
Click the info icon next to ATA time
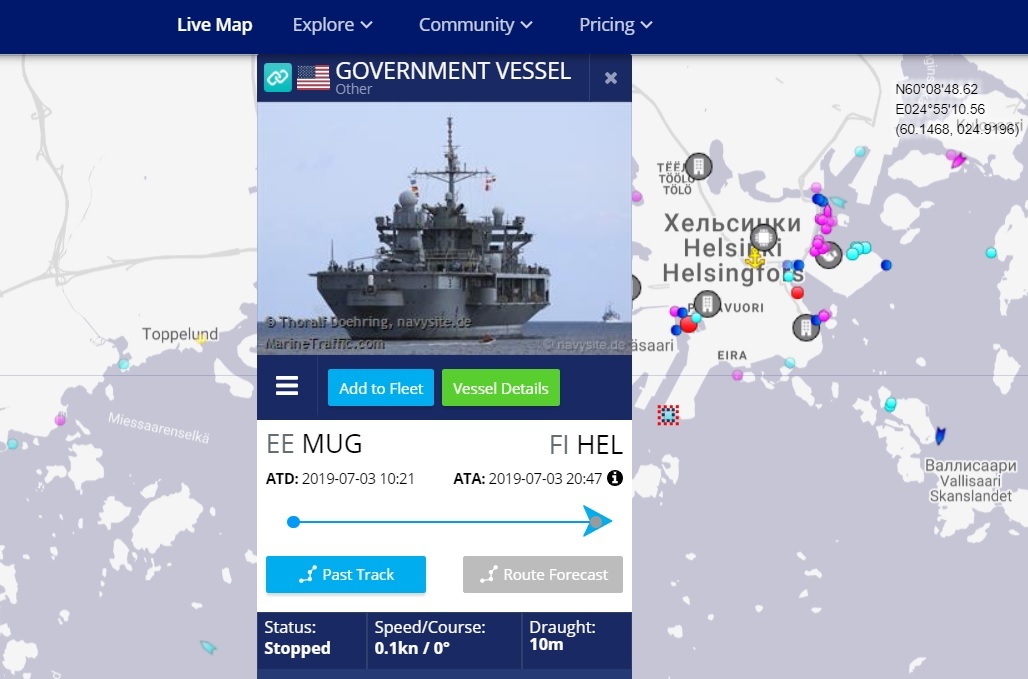[614, 478]
